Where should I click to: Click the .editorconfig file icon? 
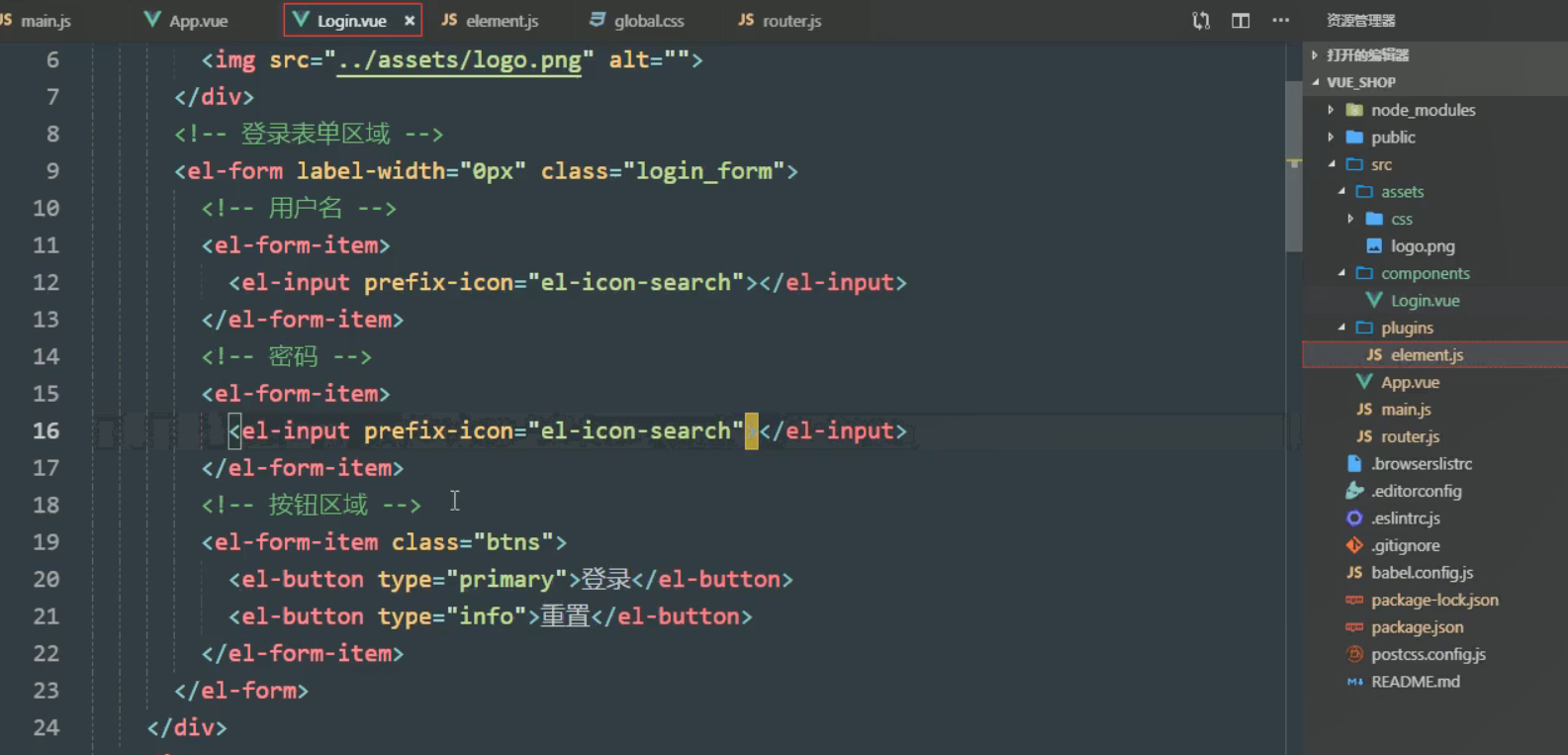point(1354,491)
